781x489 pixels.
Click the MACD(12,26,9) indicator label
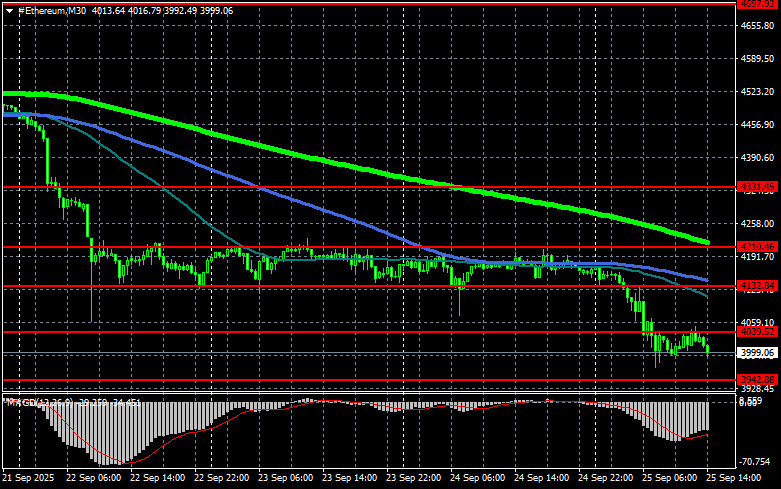(40, 402)
